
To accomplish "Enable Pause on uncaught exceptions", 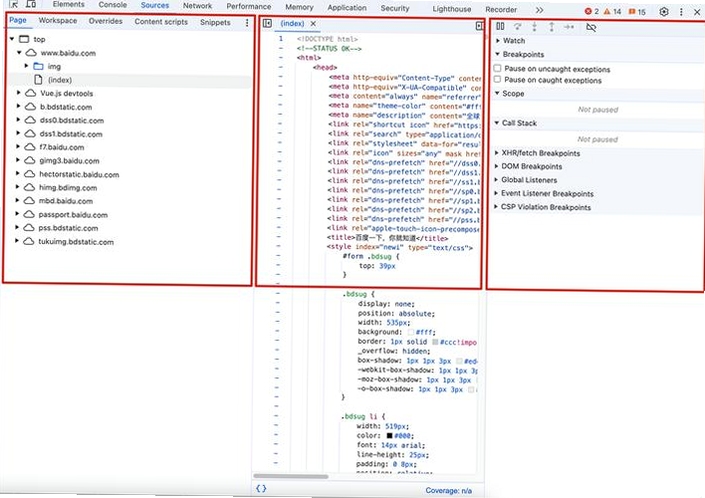I will (x=497, y=68).
